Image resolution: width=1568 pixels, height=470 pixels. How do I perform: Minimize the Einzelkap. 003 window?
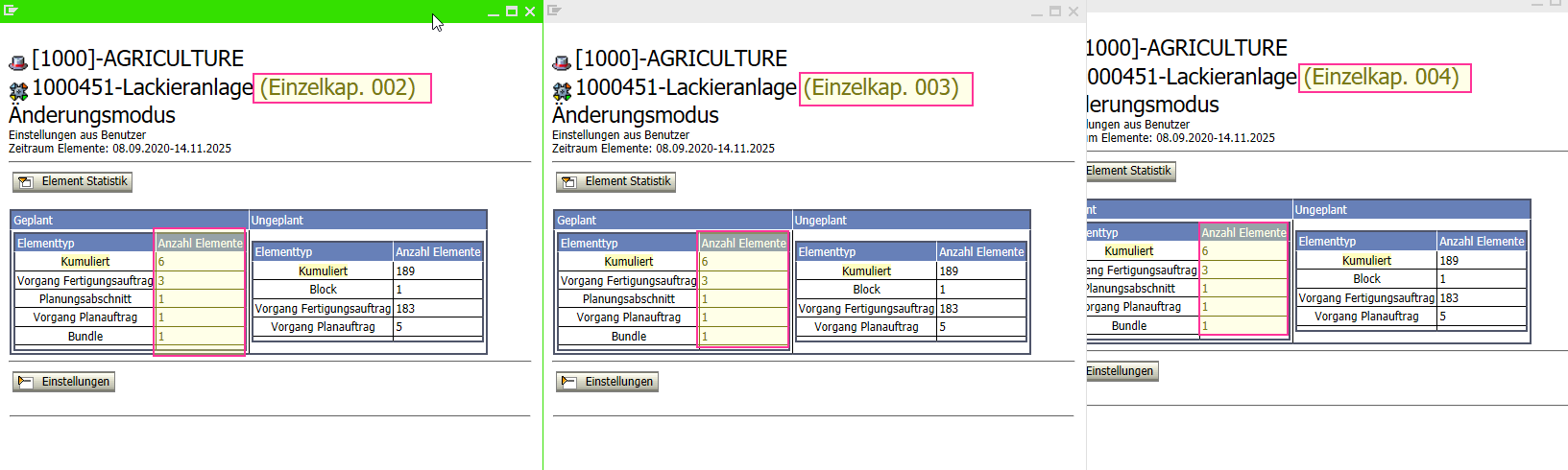coord(1037,12)
